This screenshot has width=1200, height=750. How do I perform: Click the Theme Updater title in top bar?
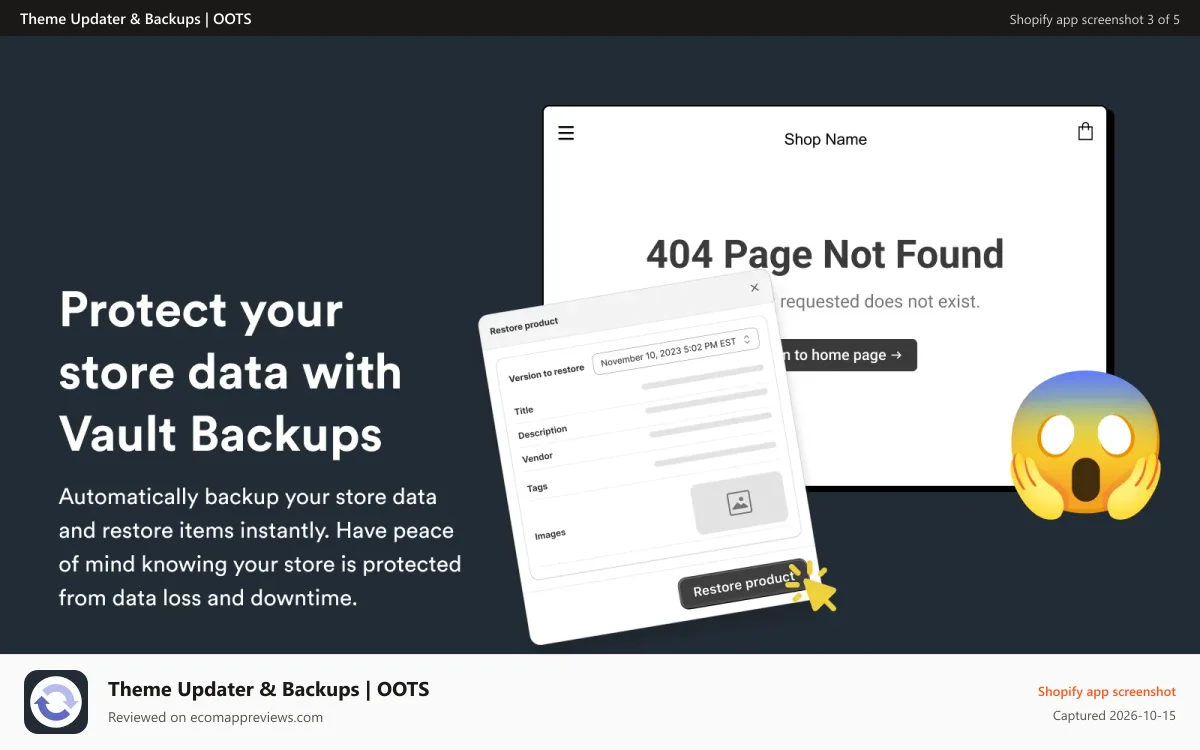click(x=136, y=19)
